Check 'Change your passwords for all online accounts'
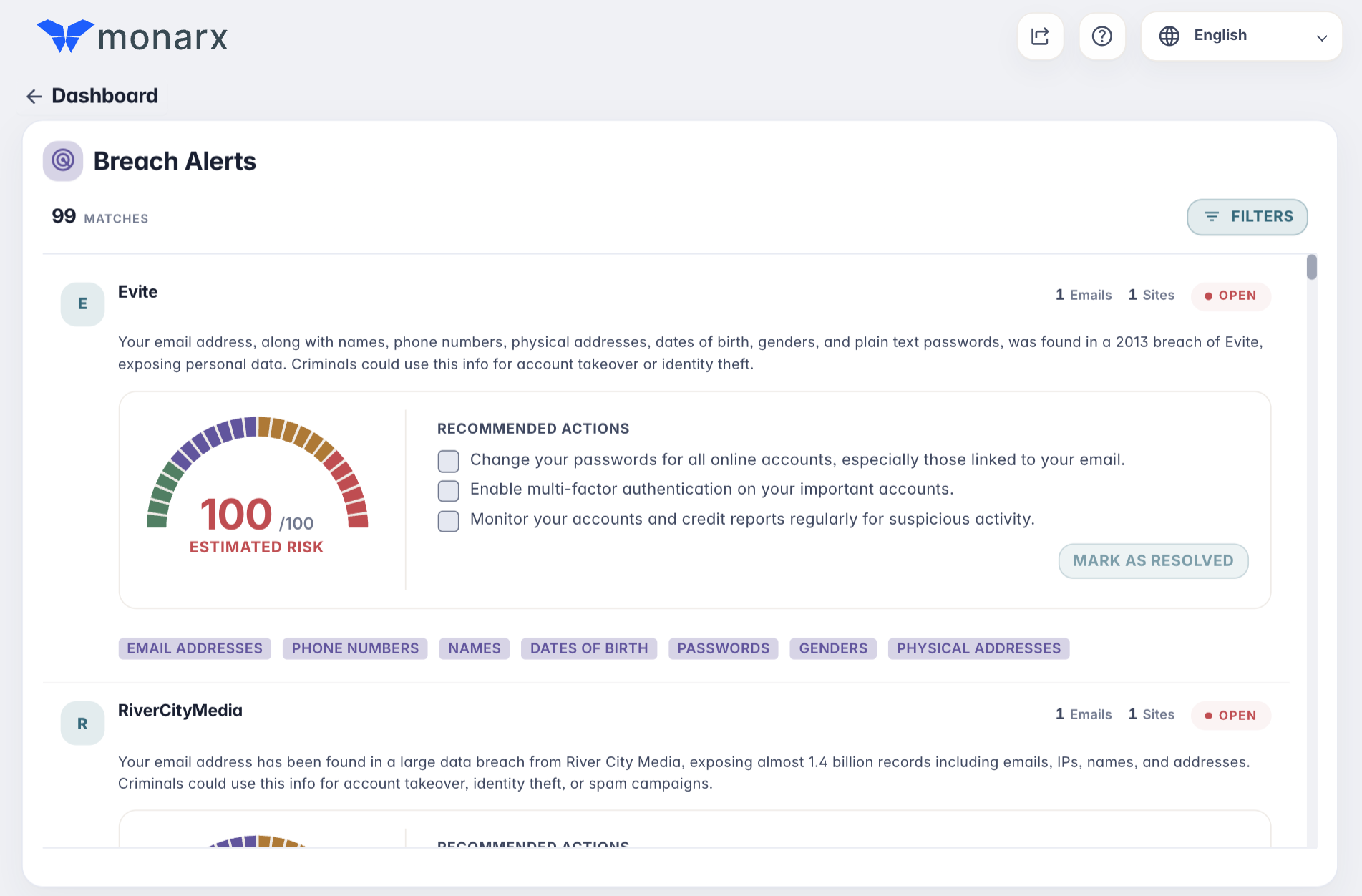Viewport: 1362px width, 896px height. click(x=449, y=462)
